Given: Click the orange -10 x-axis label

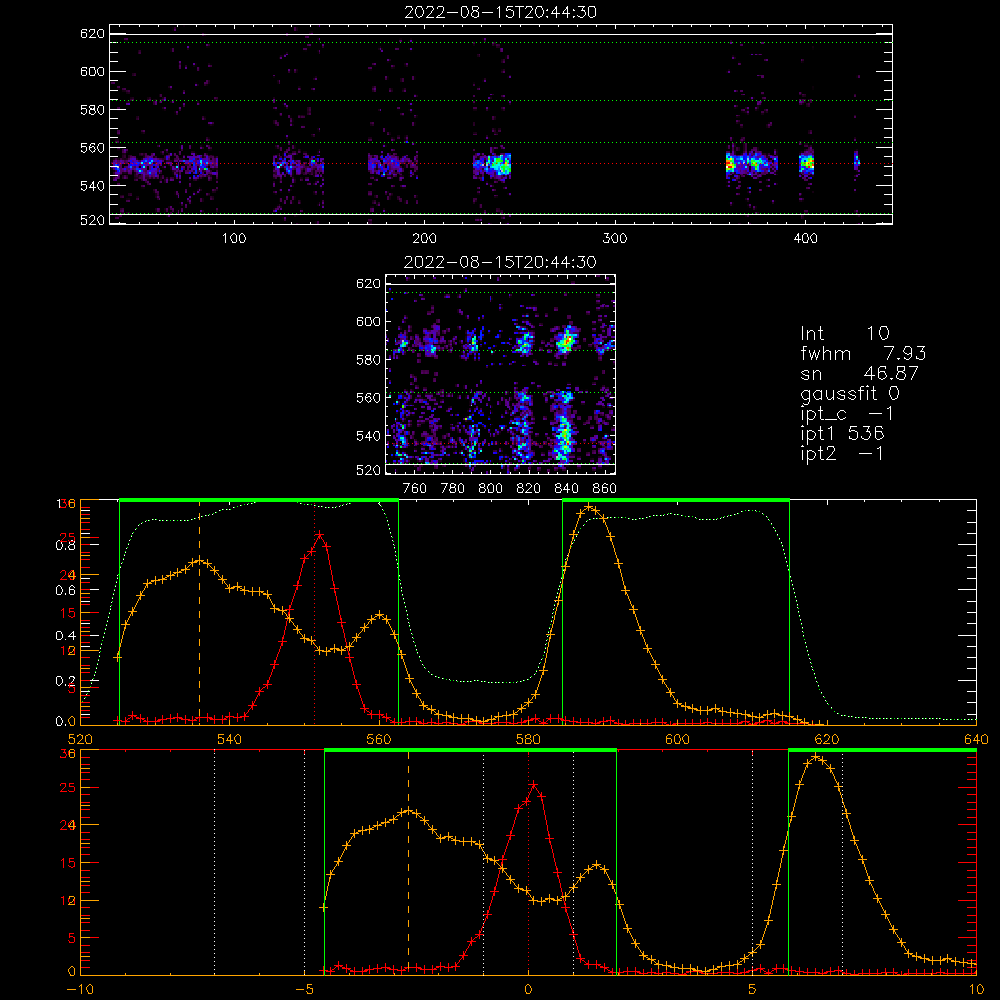Looking at the screenshot, I should pyautogui.click(x=80, y=990).
